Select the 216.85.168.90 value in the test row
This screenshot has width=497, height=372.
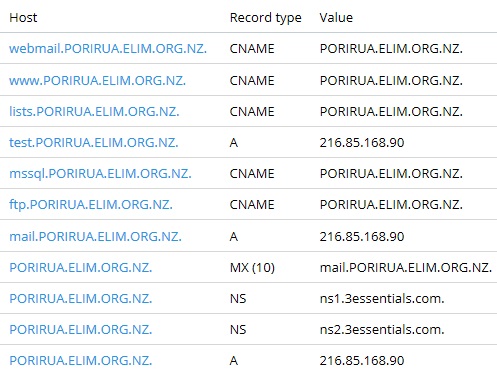(362, 143)
